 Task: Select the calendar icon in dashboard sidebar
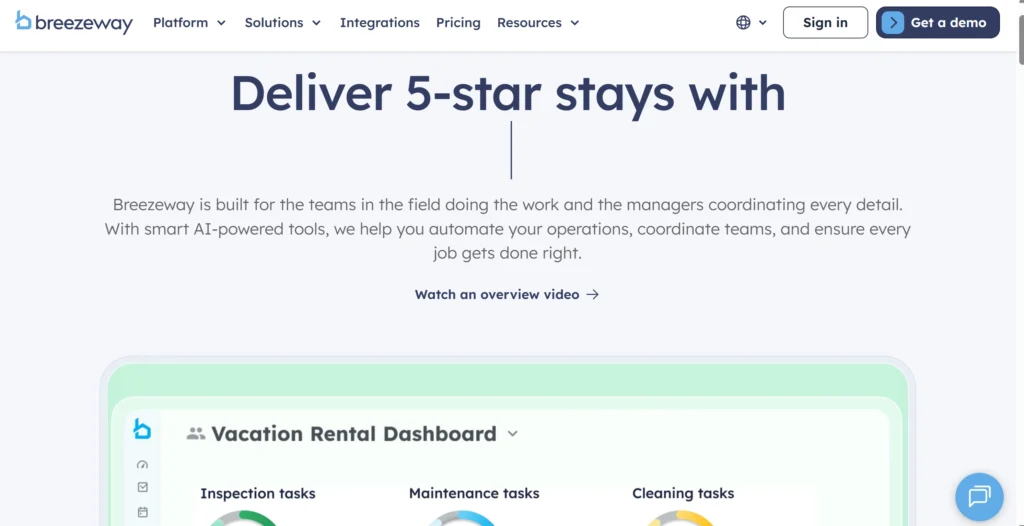click(142, 512)
